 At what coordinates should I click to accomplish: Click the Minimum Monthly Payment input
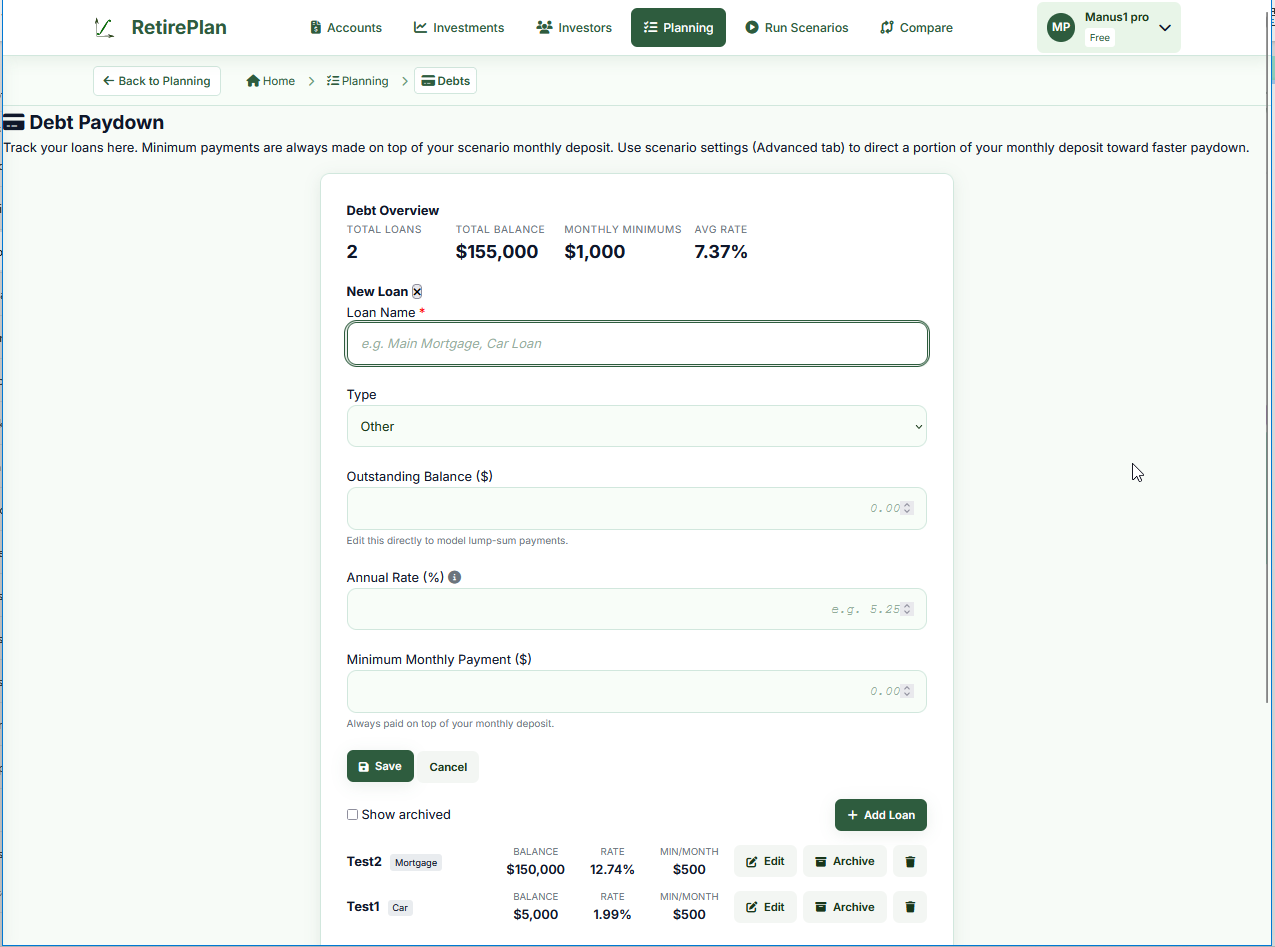click(637, 691)
